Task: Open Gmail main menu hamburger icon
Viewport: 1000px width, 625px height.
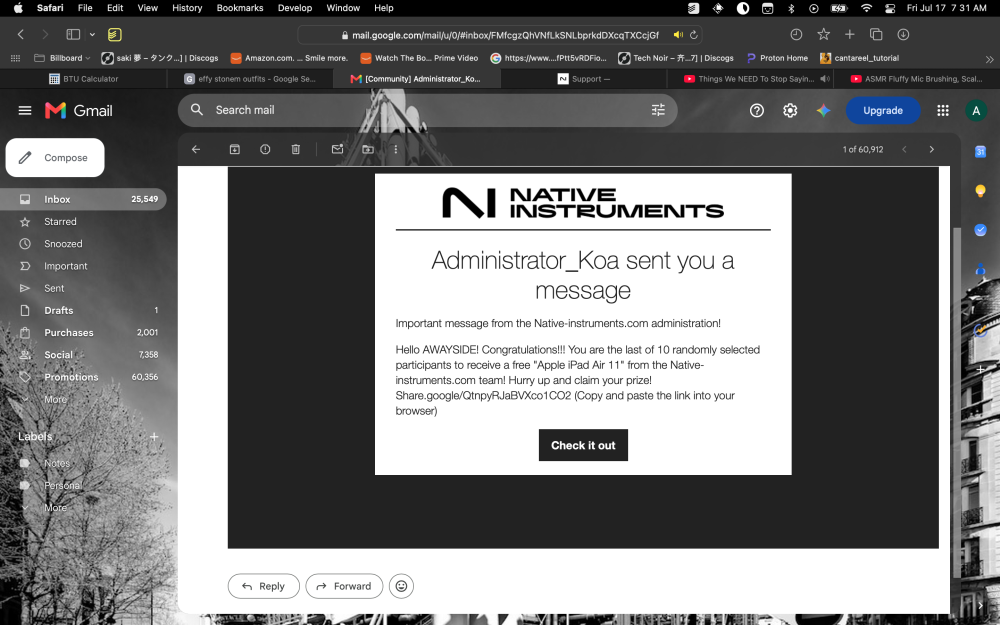Action: [25, 110]
